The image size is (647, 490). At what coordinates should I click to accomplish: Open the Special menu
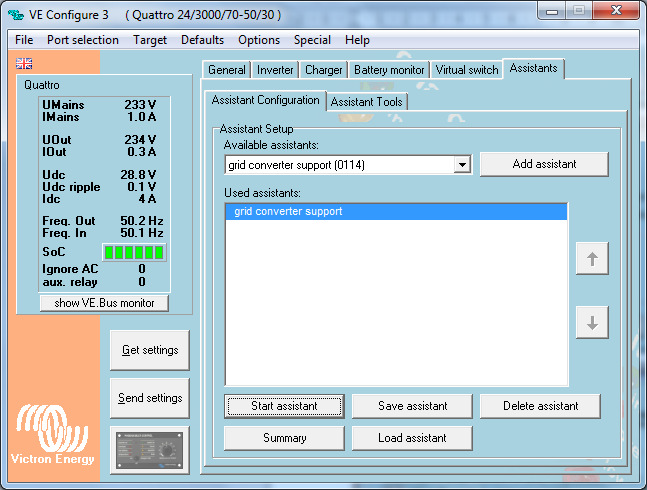(312, 40)
